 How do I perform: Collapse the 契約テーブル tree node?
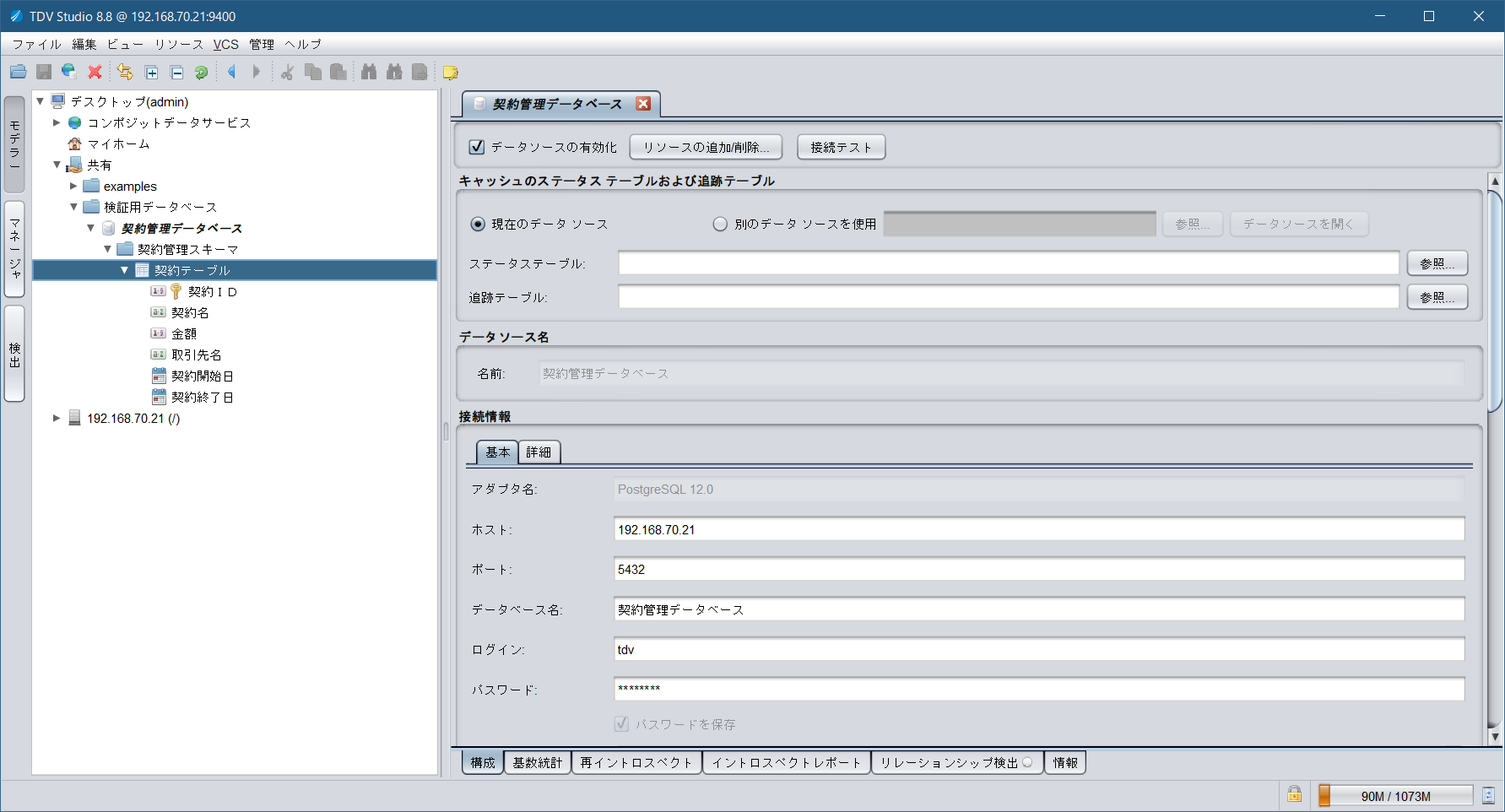[x=124, y=270]
